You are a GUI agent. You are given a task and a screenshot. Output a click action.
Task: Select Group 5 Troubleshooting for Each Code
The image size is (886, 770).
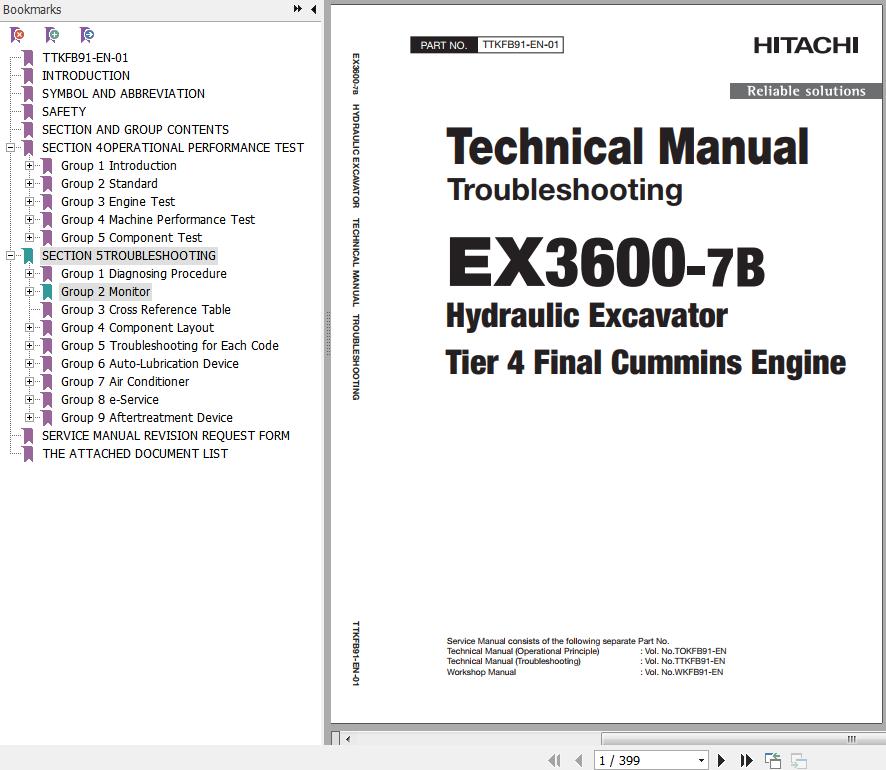pyautogui.click(x=170, y=345)
